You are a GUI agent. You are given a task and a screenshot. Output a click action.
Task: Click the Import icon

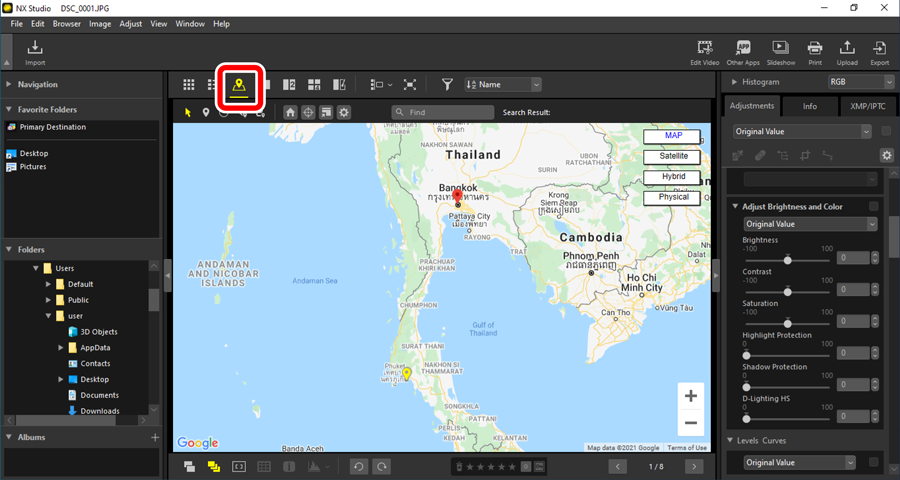click(35, 52)
